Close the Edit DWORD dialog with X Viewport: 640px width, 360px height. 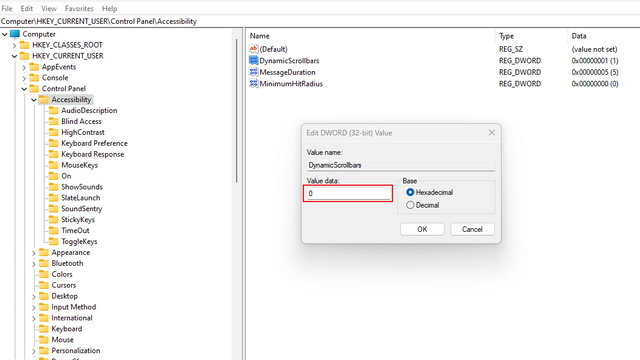(x=491, y=132)
